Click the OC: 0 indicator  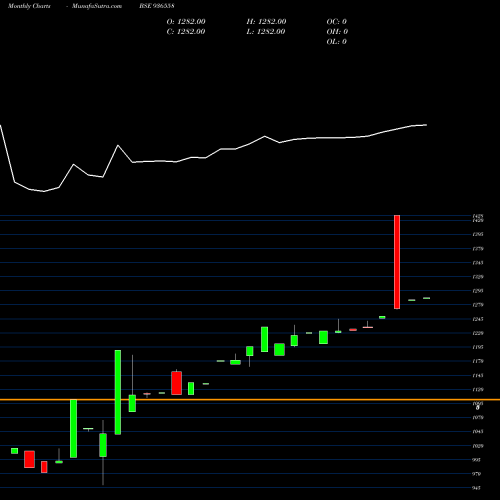[x=337, y=22]
